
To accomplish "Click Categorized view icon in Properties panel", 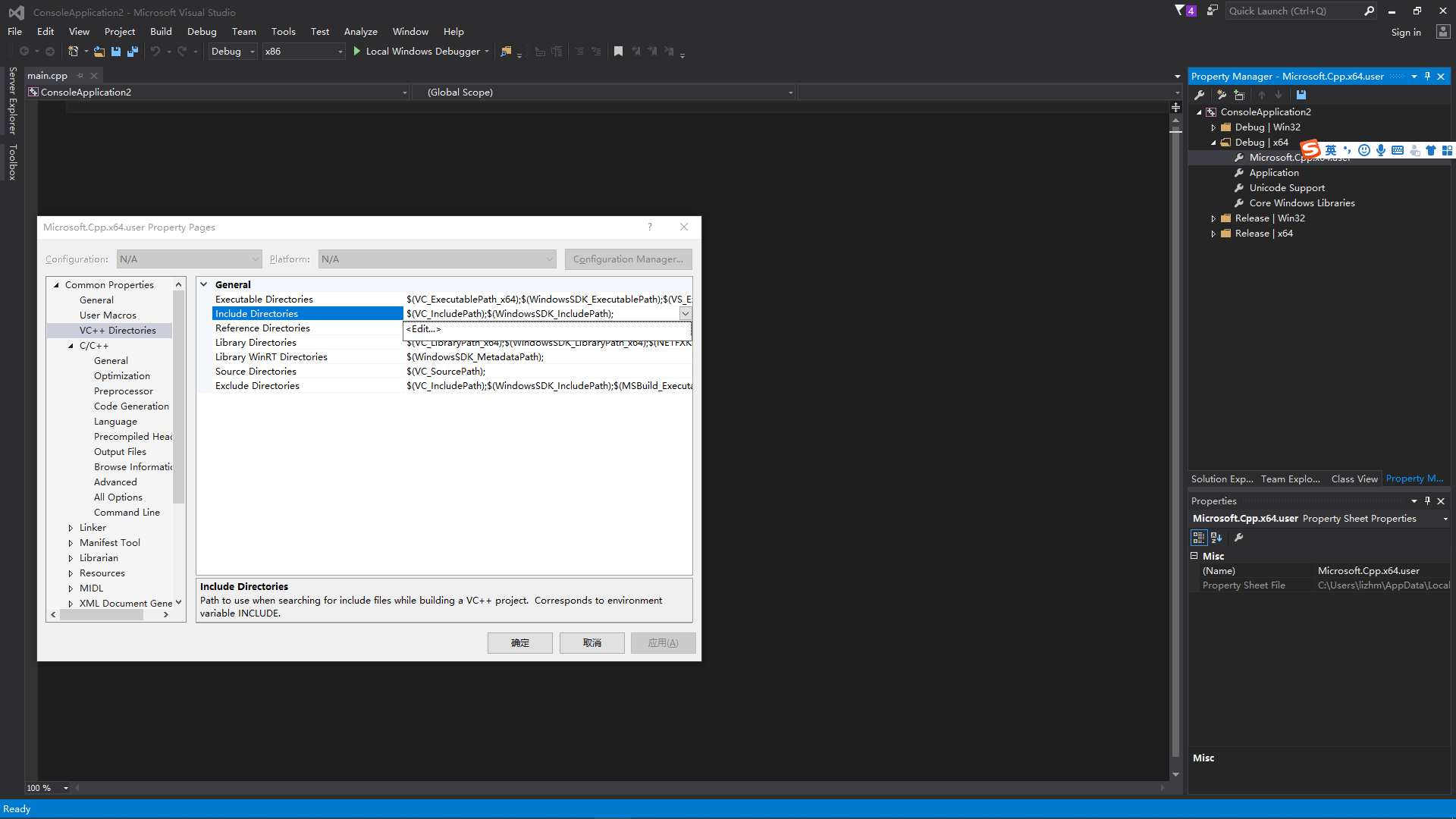I will pyautogui.click(x=1199, y=538).
